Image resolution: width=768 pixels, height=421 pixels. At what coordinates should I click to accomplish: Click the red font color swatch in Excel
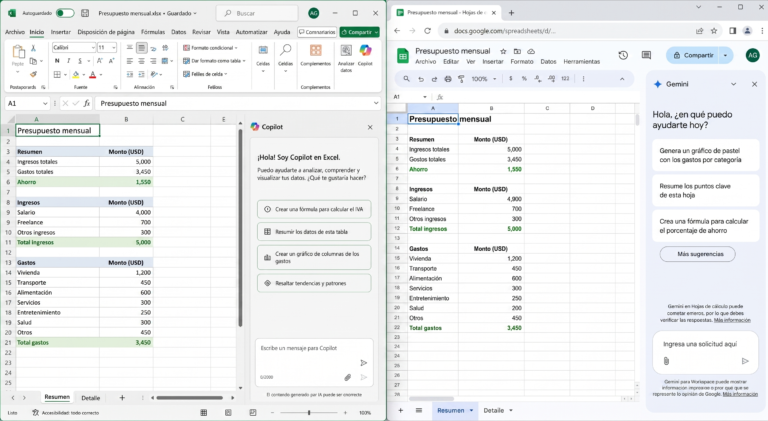tap(93, 75)
